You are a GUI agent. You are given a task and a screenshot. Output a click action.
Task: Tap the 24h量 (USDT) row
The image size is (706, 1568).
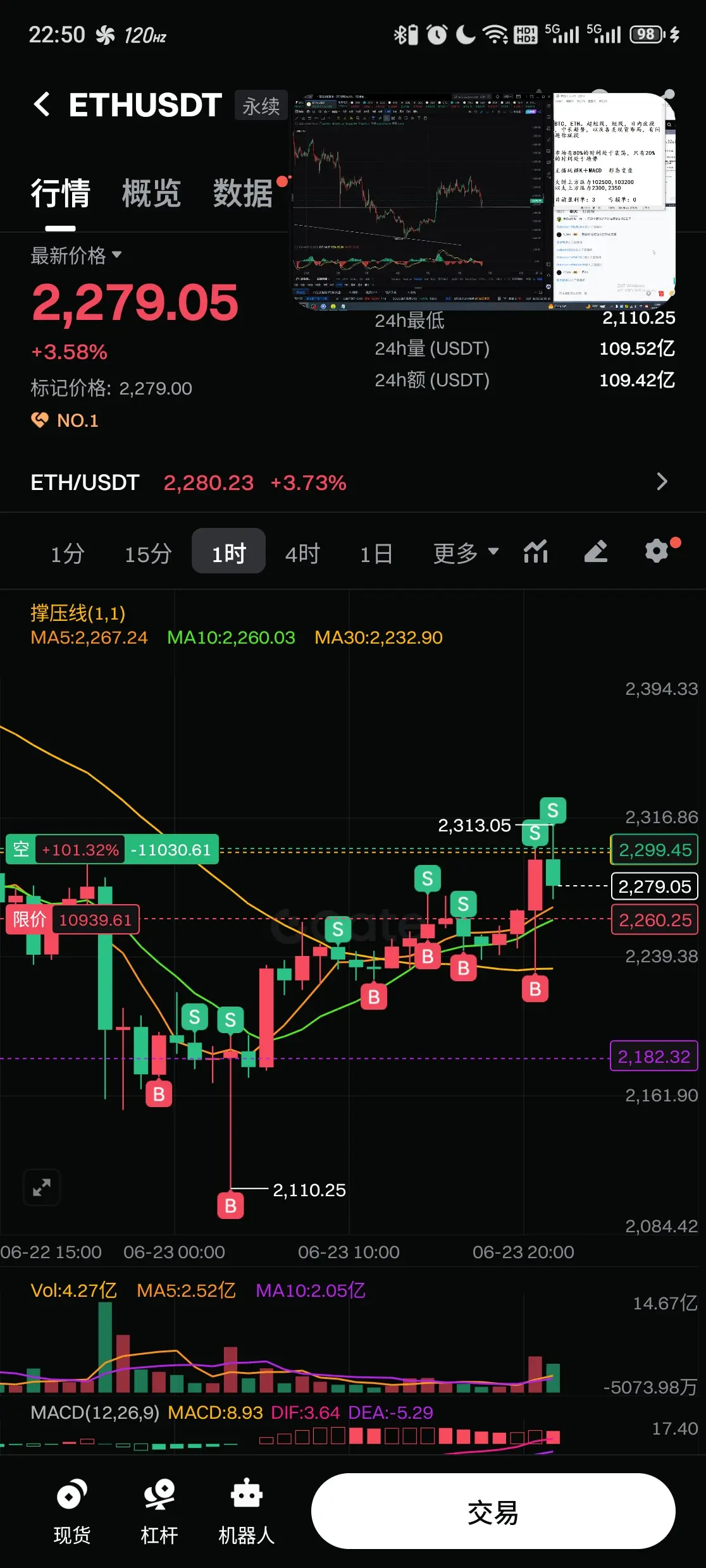(524, 348)
